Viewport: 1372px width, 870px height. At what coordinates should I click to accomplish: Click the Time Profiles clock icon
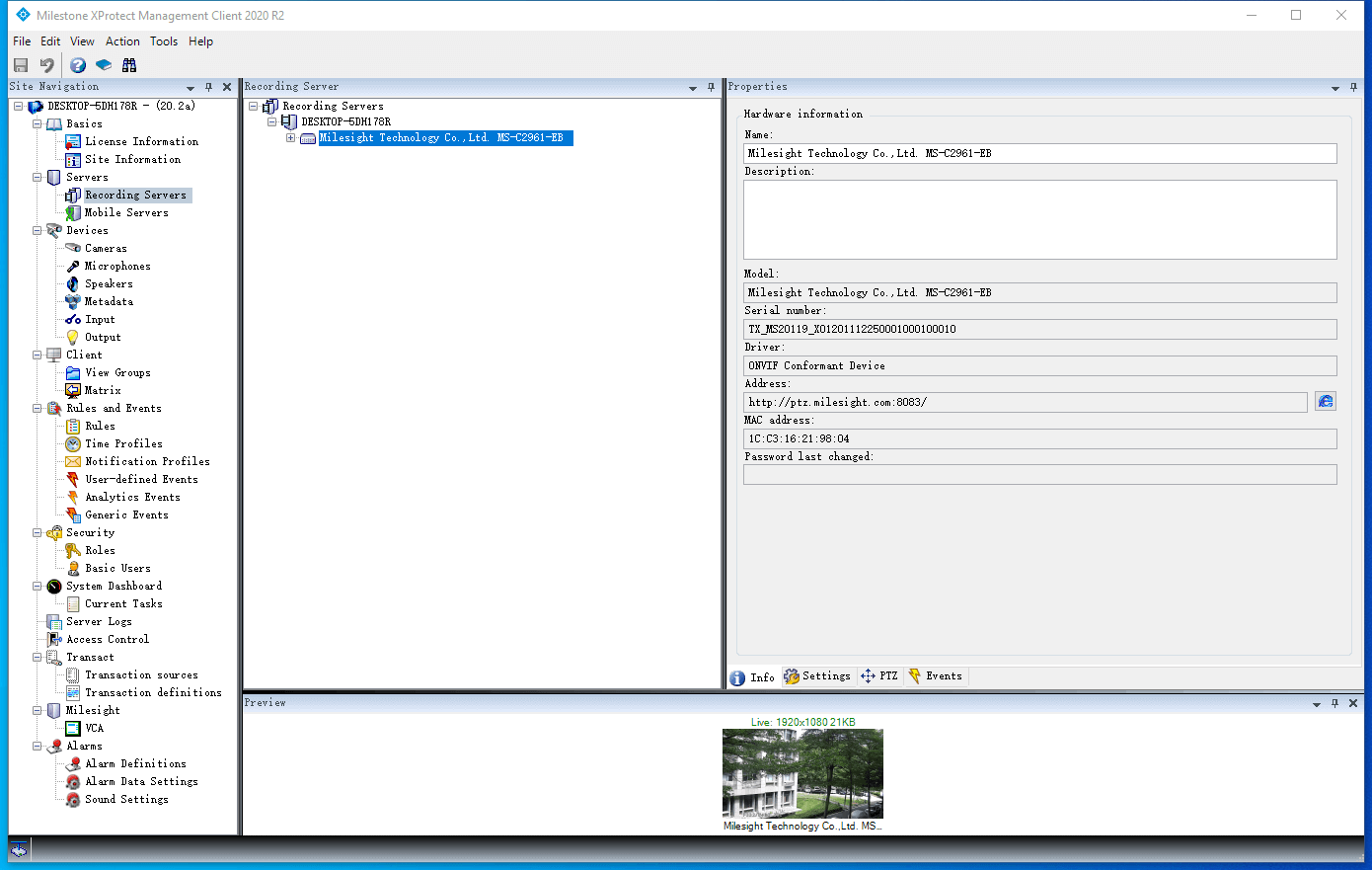pos(73,443)
